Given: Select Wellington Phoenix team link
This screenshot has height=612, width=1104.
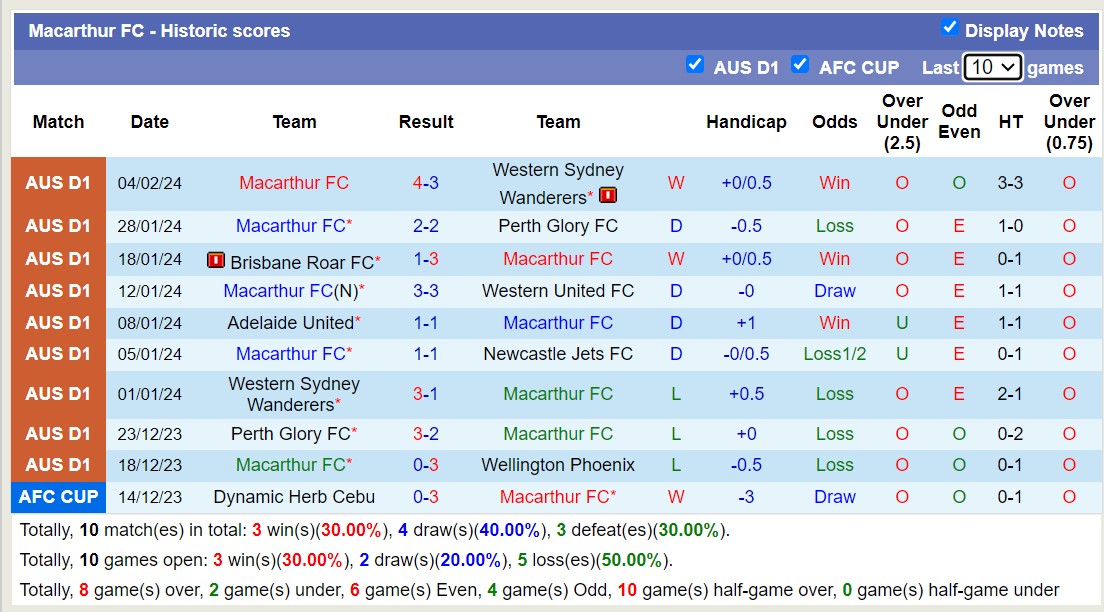Looking at the screenshot, I should coord(558,465).
